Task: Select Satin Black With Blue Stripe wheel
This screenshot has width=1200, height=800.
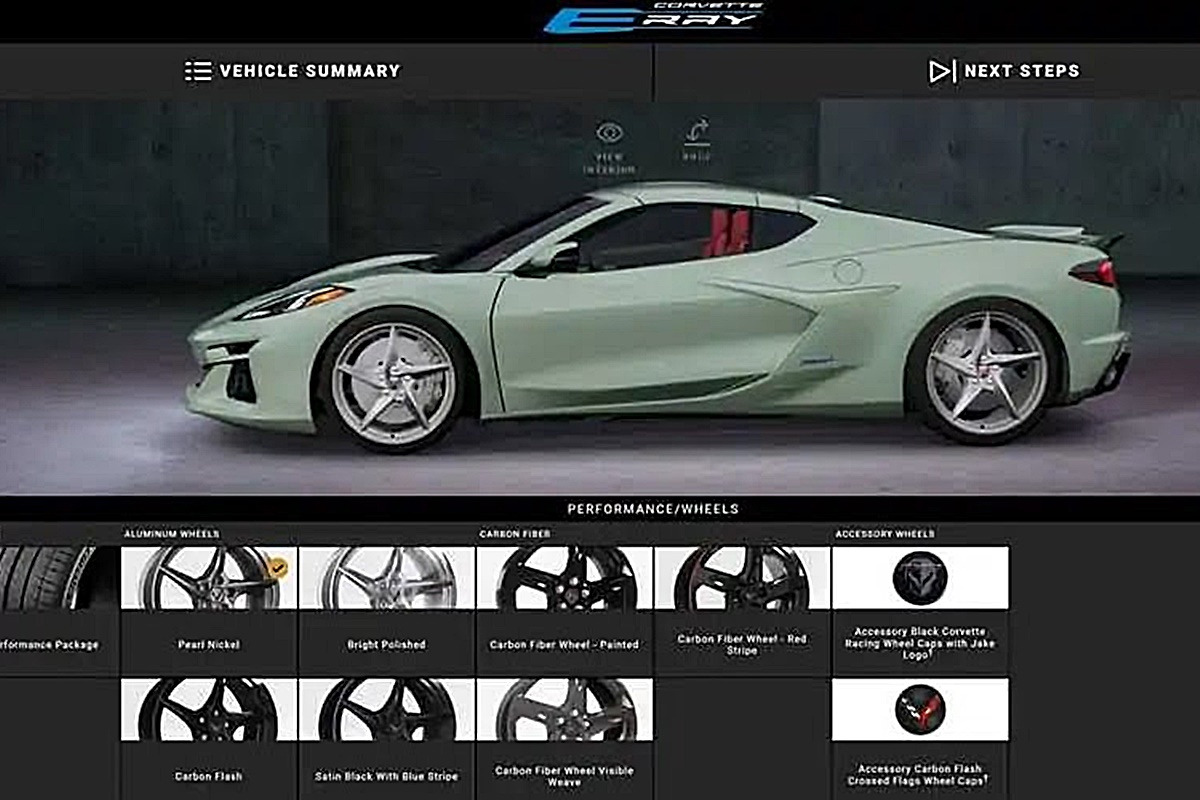Action: point(387,739)
